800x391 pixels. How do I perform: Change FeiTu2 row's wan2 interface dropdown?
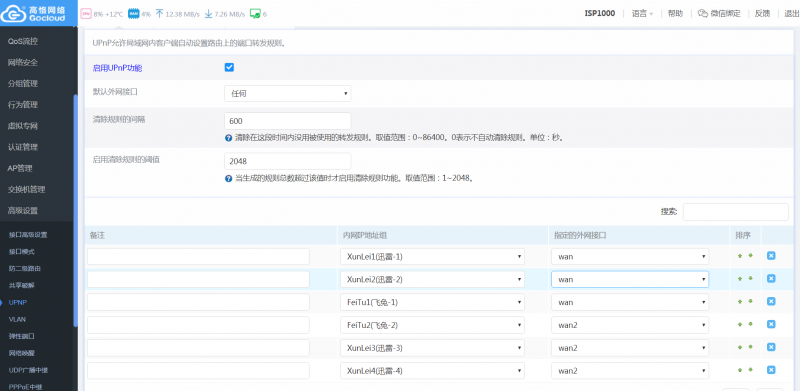630,325
